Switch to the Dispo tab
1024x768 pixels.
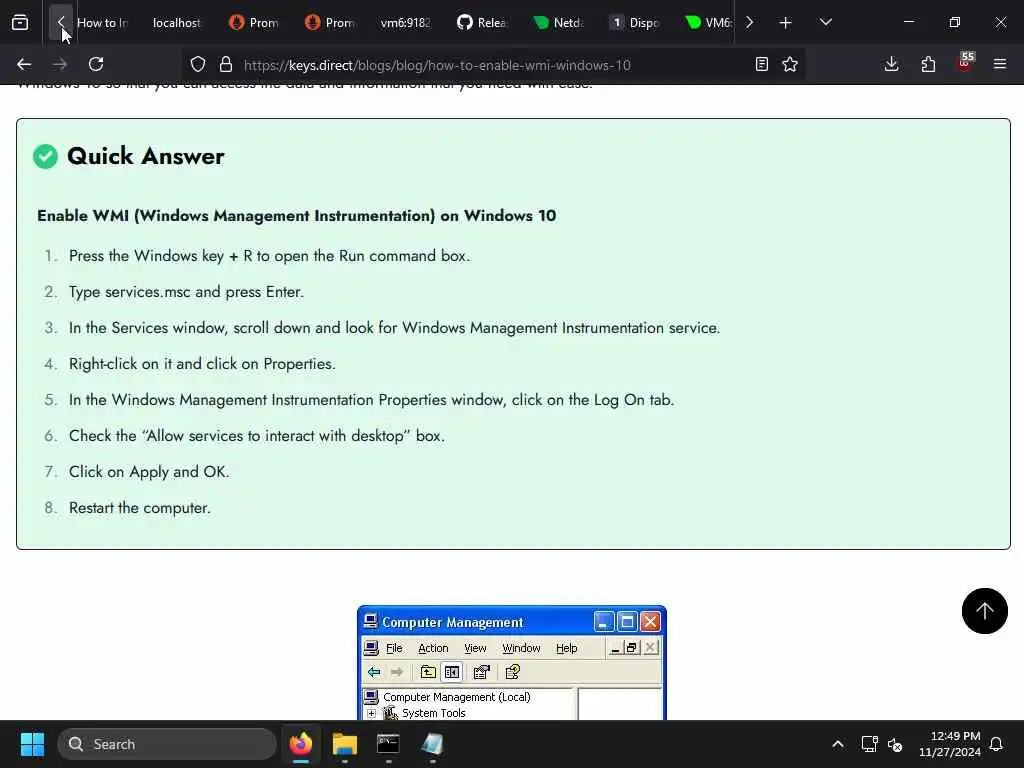(x=634, y=23)
